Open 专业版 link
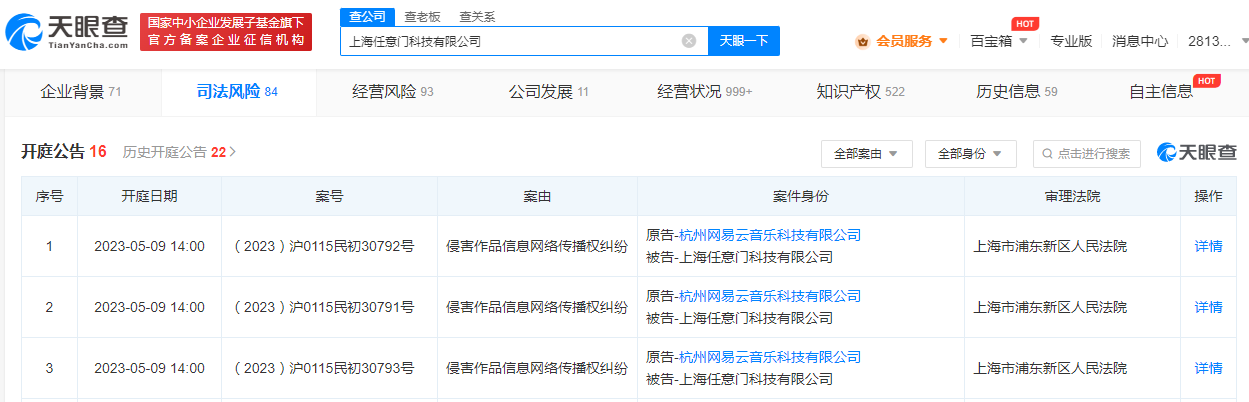This screenshot has height=402, width=1249. point(1071,41)
